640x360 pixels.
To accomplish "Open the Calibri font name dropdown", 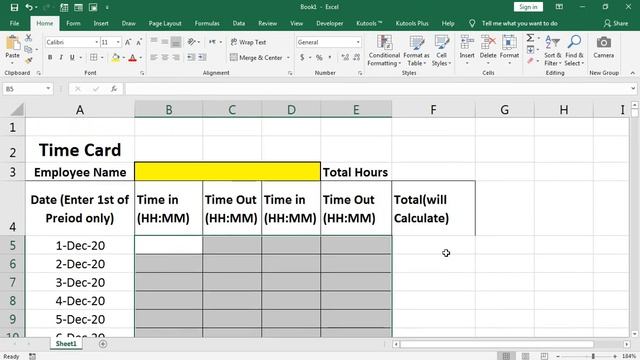I will (x=96, y=42).
